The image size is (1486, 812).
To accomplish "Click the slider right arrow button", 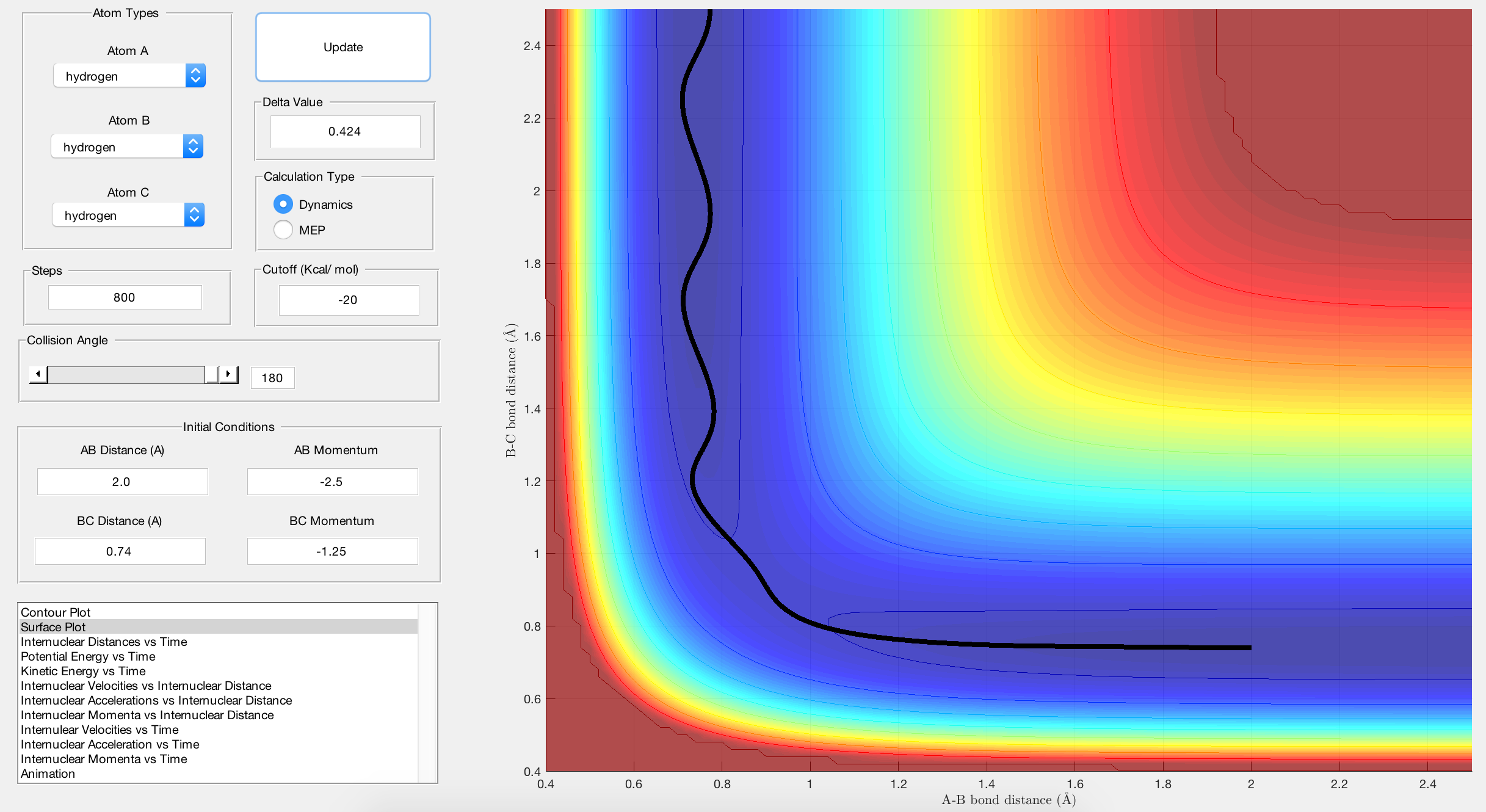I will tap(228, 374).
